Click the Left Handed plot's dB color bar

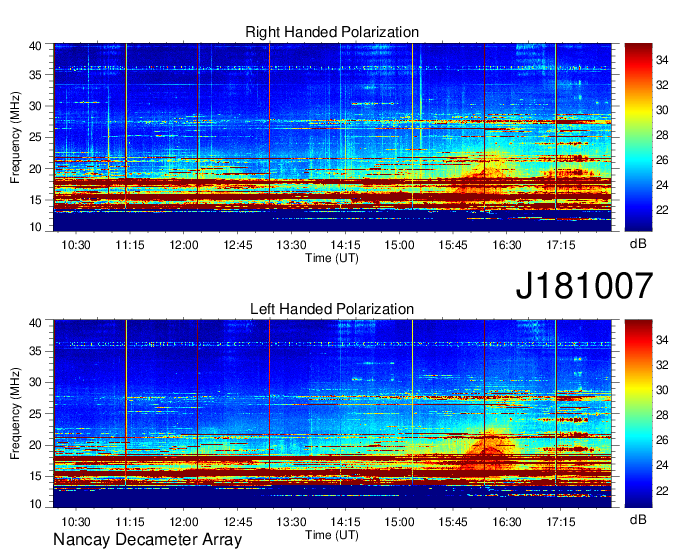coord(638,414)
